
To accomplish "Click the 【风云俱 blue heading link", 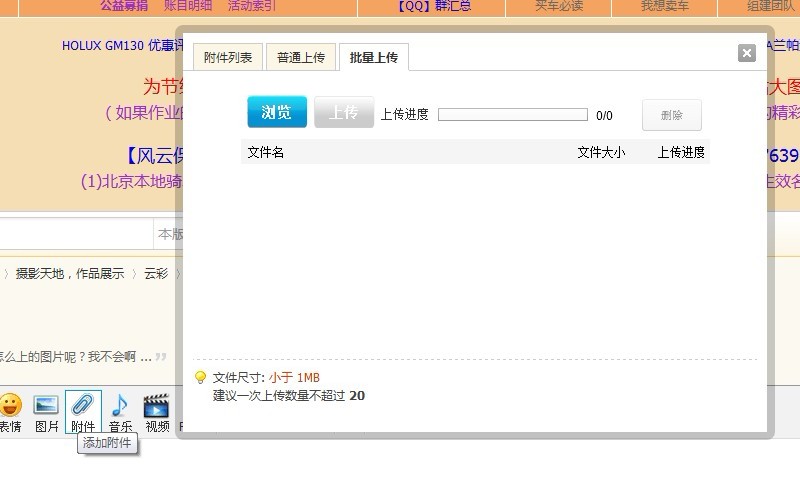I will tap(154, 156).
